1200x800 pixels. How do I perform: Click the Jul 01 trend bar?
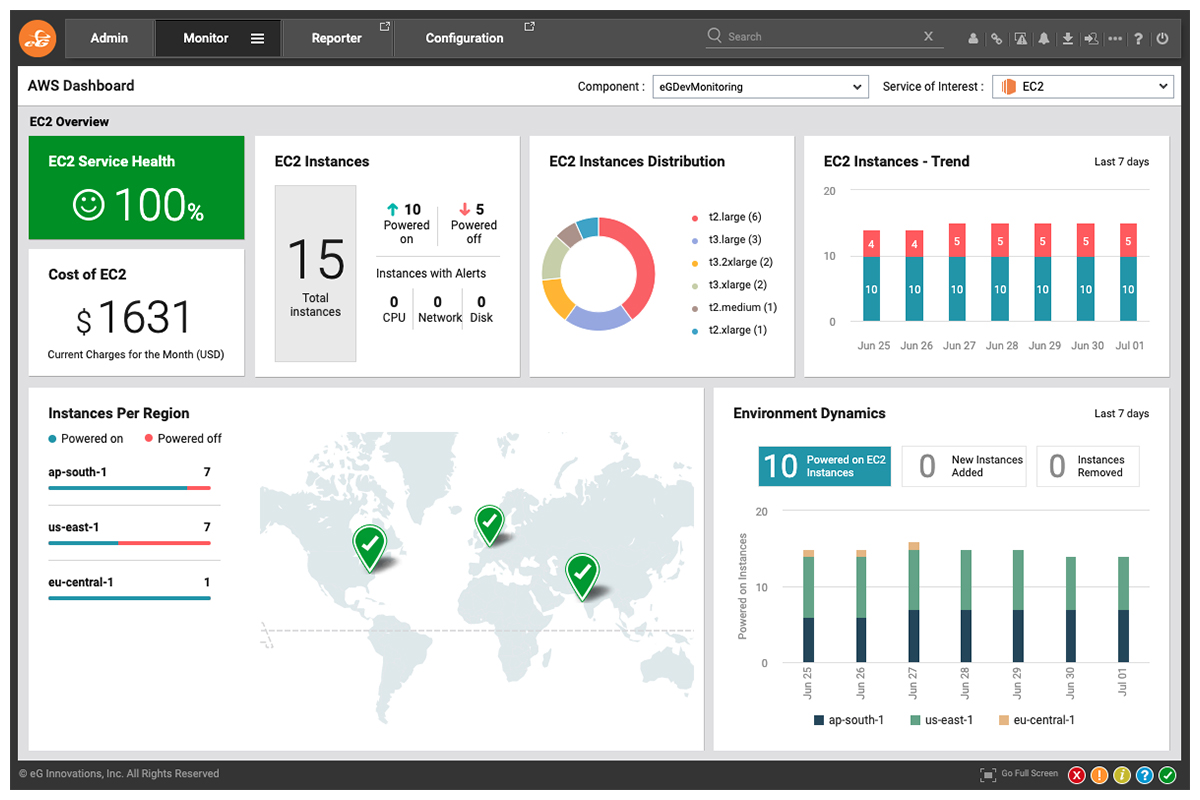(1128, 272)
